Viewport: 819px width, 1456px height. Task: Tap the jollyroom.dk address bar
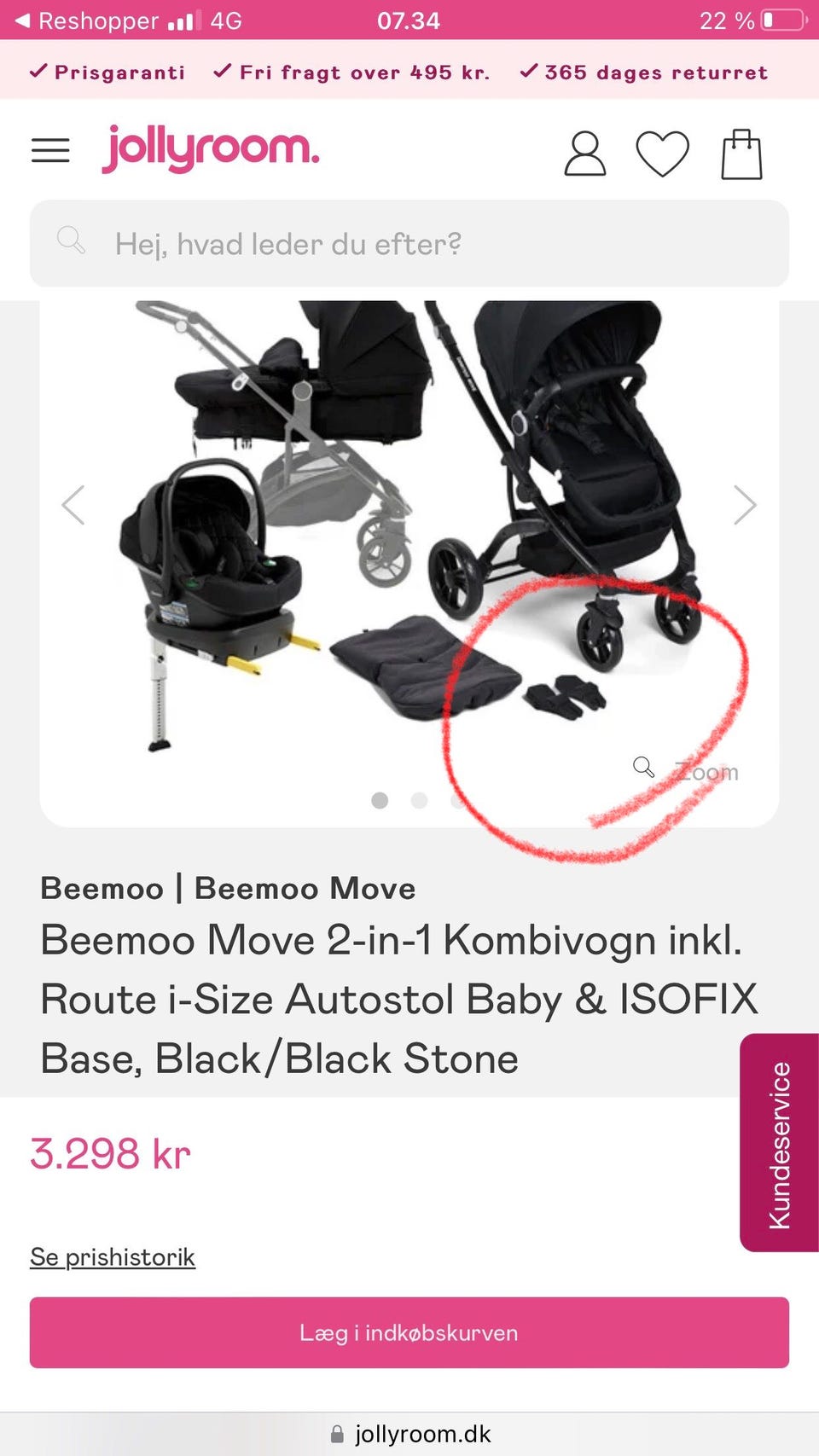click(409, 1434)
